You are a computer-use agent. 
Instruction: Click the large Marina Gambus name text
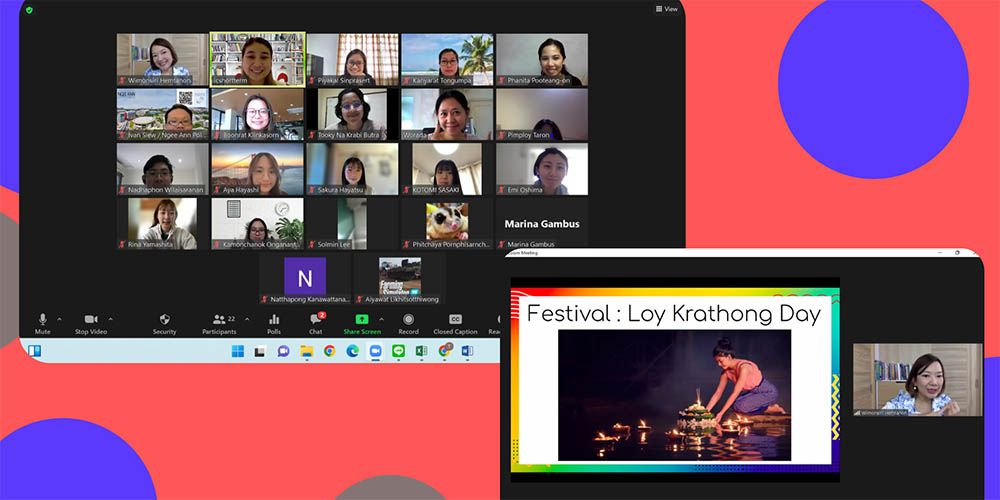tap(541, 224)
